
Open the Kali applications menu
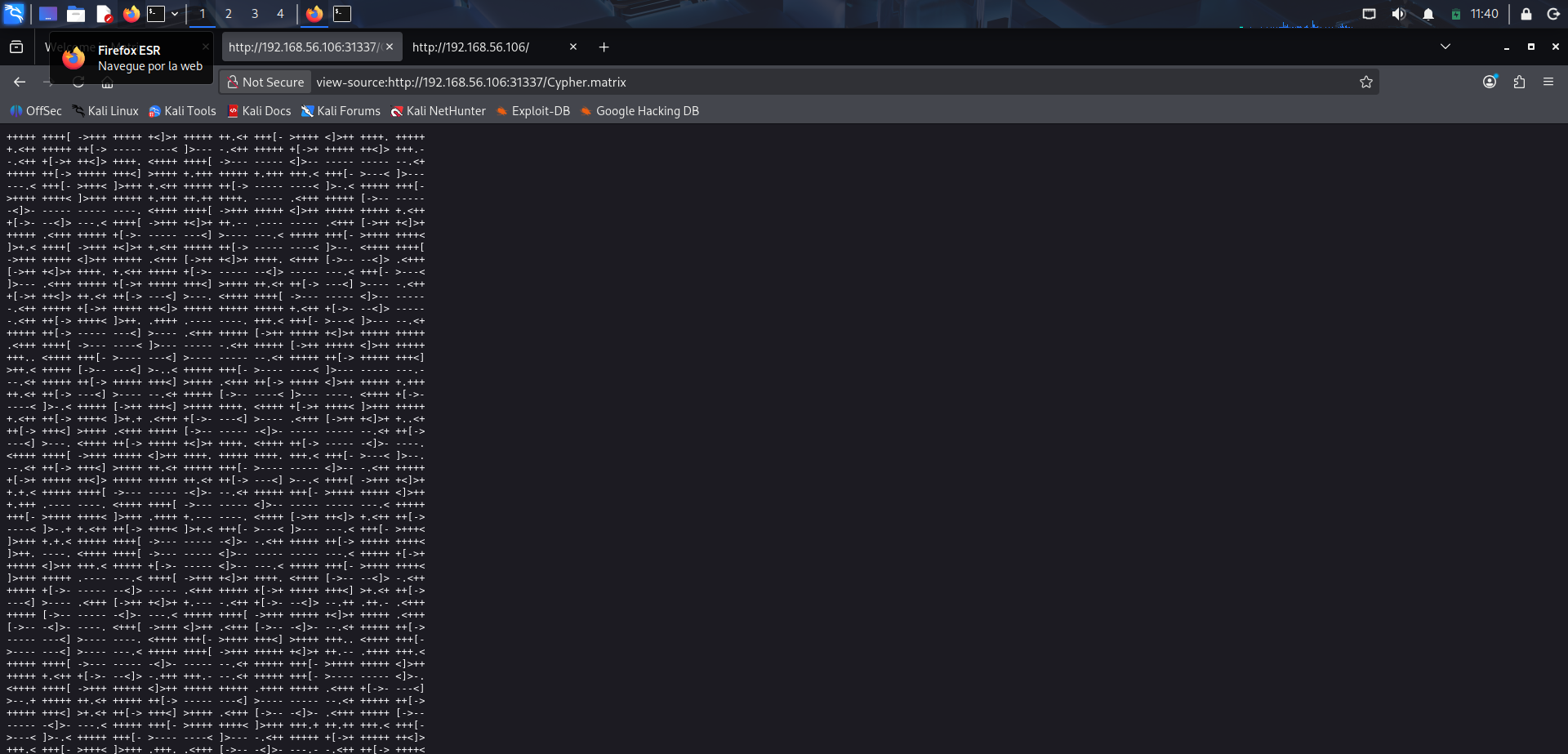pos(13,14)
